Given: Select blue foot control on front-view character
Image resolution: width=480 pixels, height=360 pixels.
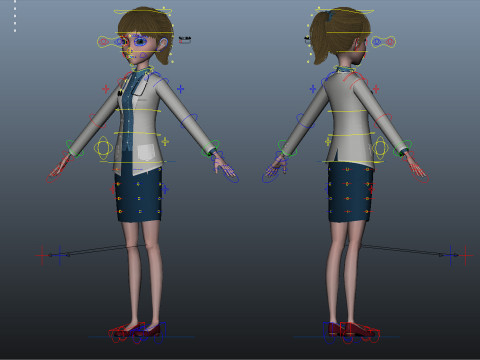Looking at the screenshot, I should coord(149,333).
